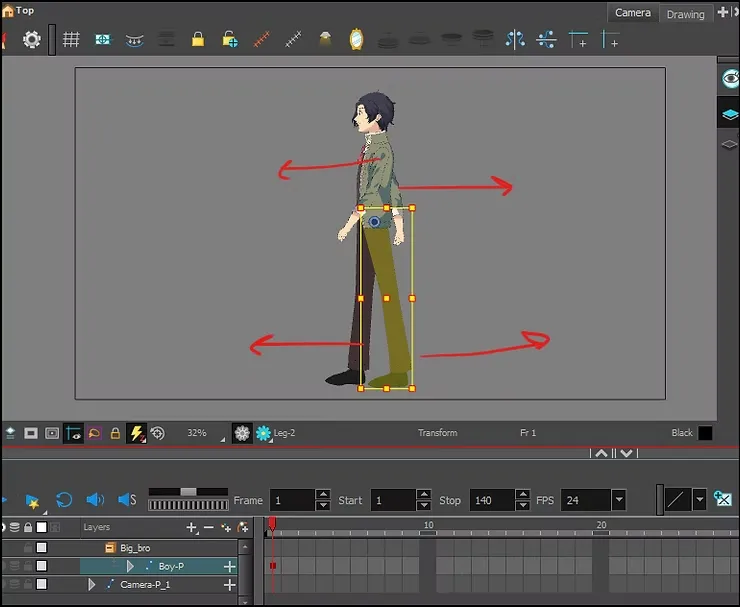
Task: Switch to the Camera tab
Action: tap(632, 13)
